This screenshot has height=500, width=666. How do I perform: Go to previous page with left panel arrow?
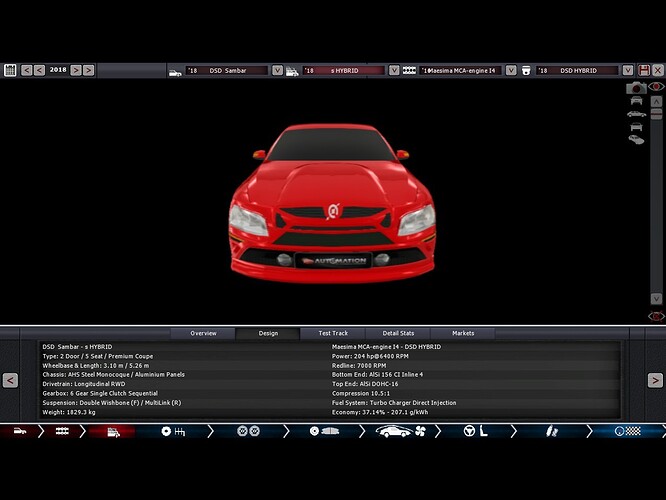click(x=10, y=380)
